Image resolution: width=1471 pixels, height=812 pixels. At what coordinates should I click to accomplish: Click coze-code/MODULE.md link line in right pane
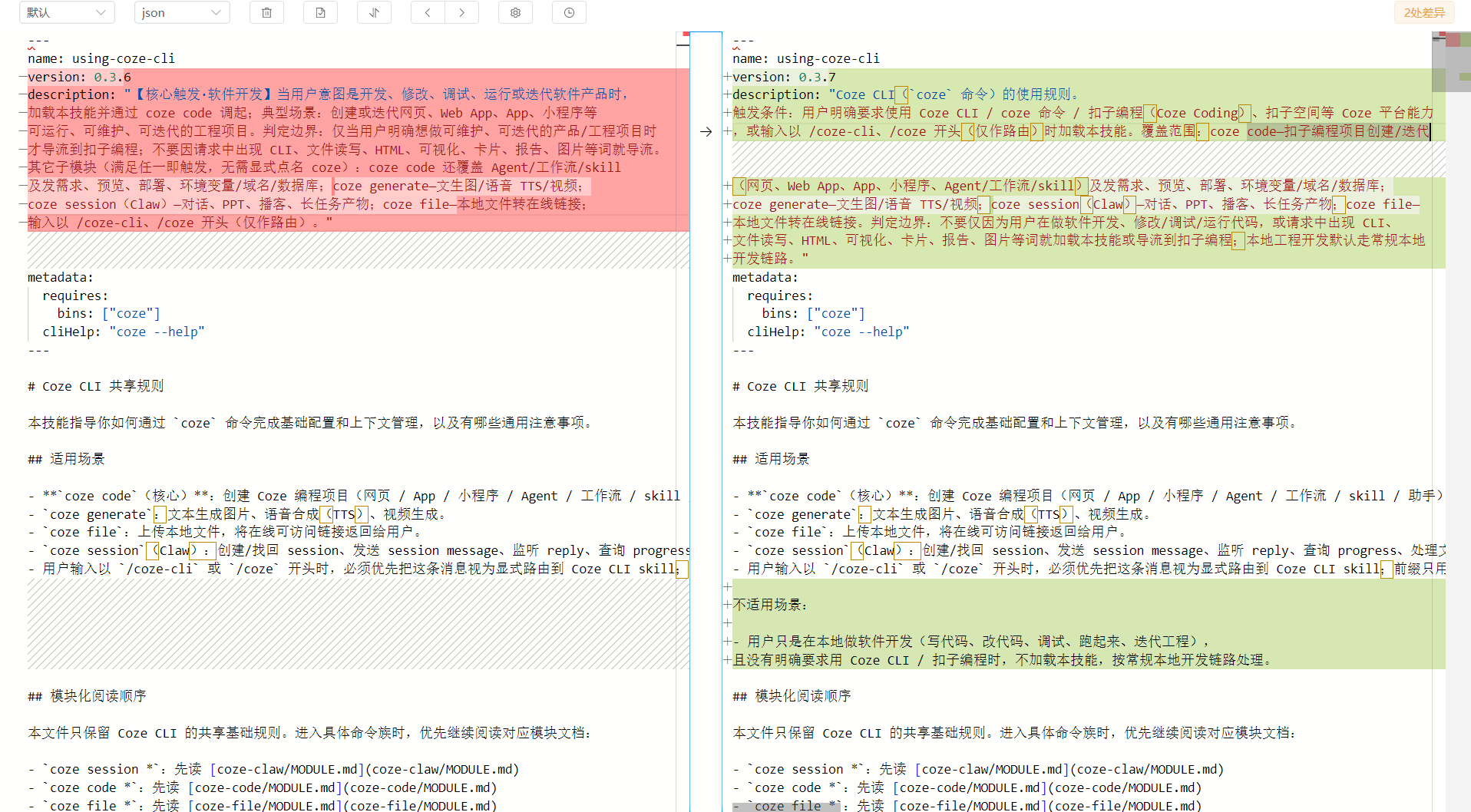pos(967,787)
